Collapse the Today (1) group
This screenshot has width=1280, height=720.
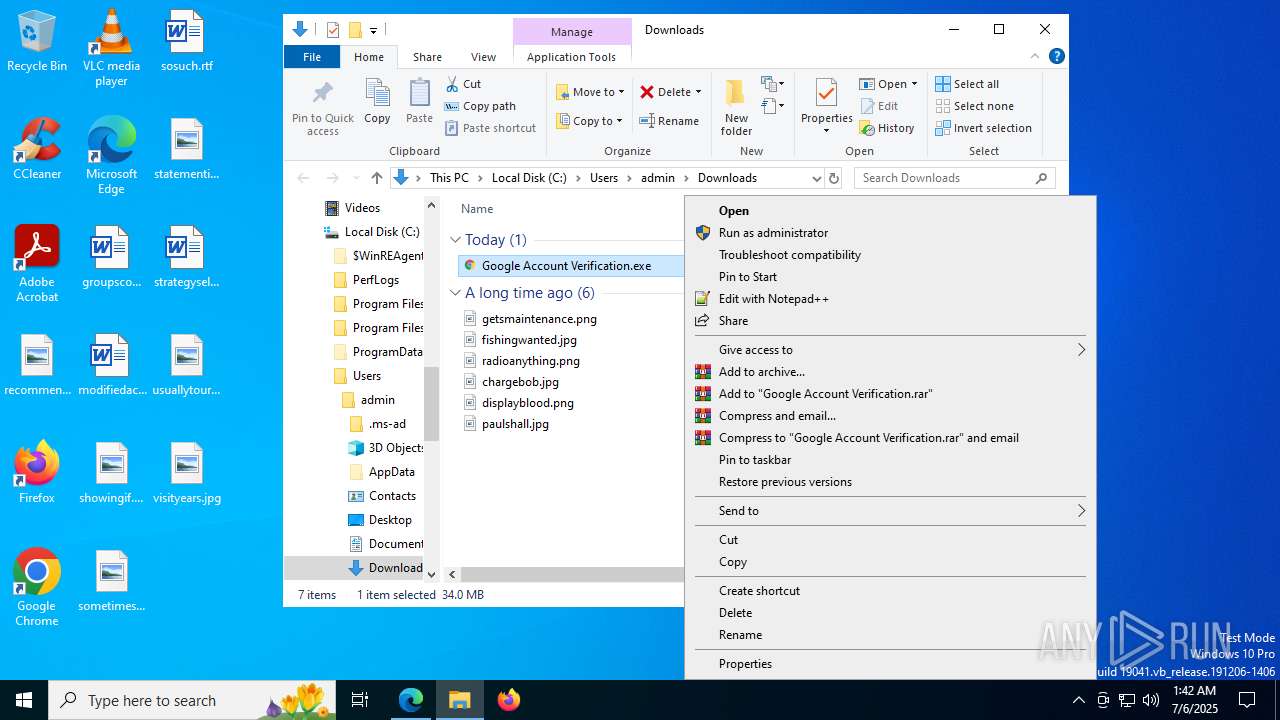455,240
